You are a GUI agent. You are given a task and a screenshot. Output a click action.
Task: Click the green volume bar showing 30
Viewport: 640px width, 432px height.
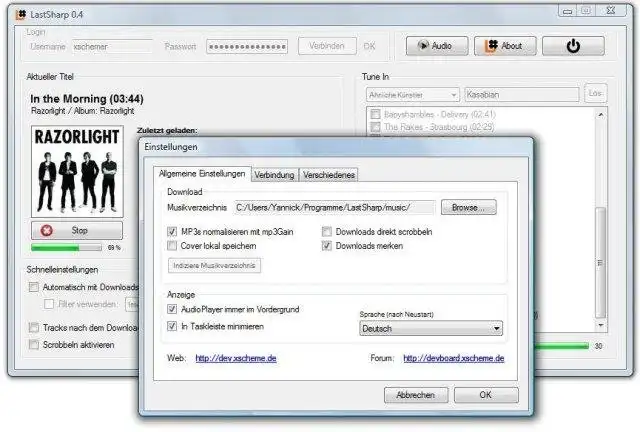[562, 346]
